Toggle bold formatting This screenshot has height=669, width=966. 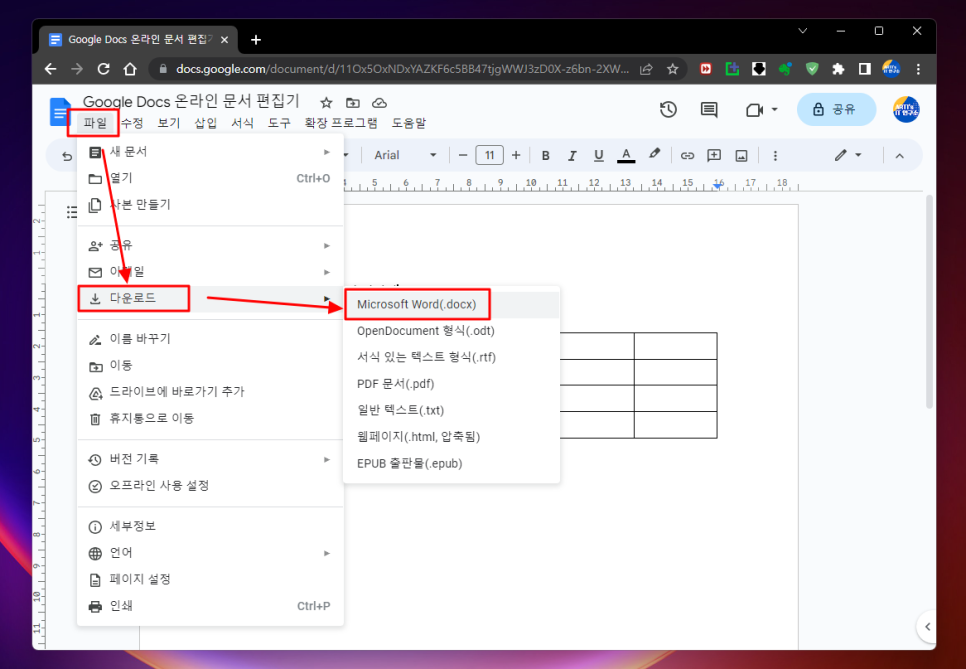[545, 156]
